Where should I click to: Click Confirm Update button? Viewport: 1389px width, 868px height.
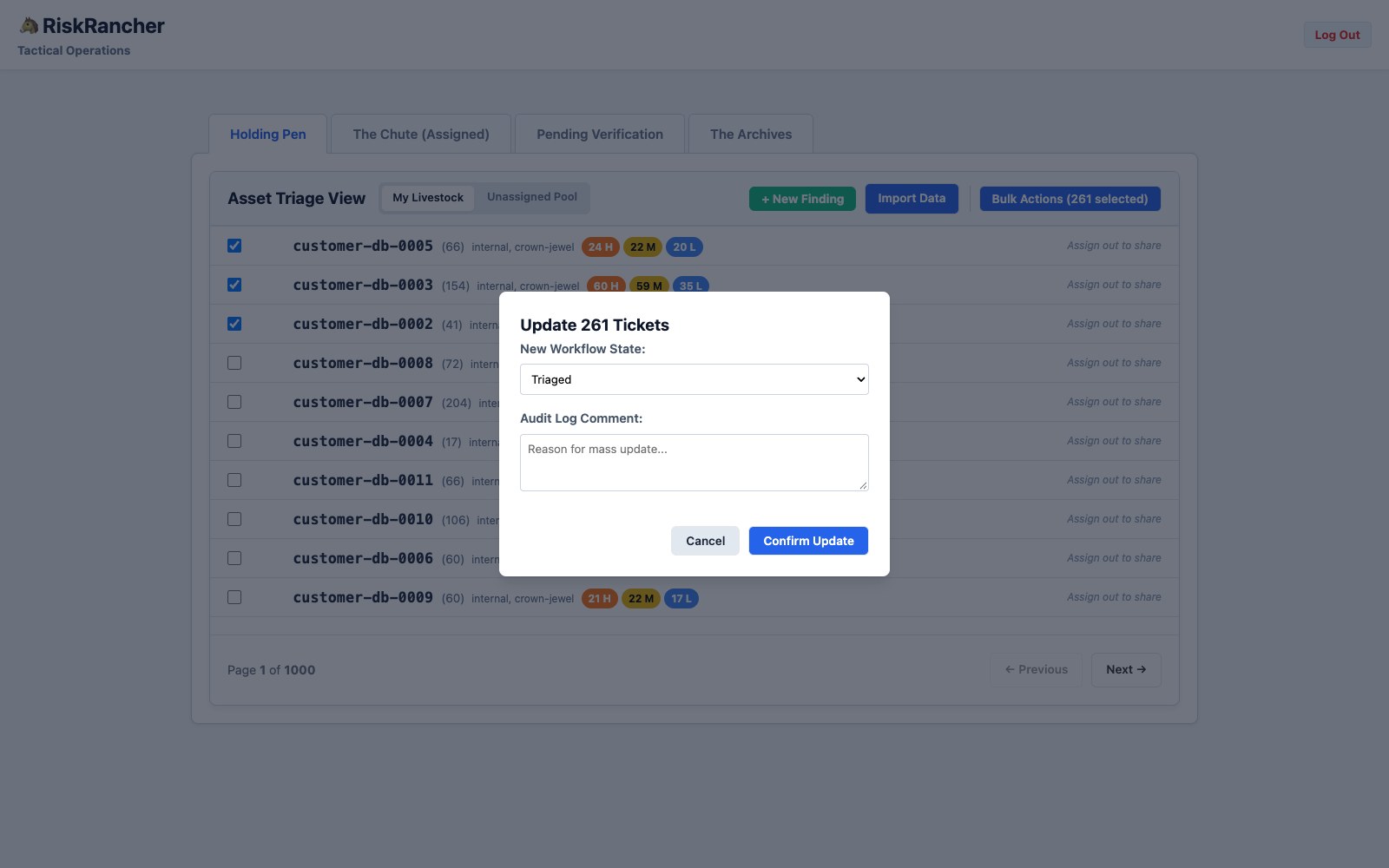tap(808, 541)
